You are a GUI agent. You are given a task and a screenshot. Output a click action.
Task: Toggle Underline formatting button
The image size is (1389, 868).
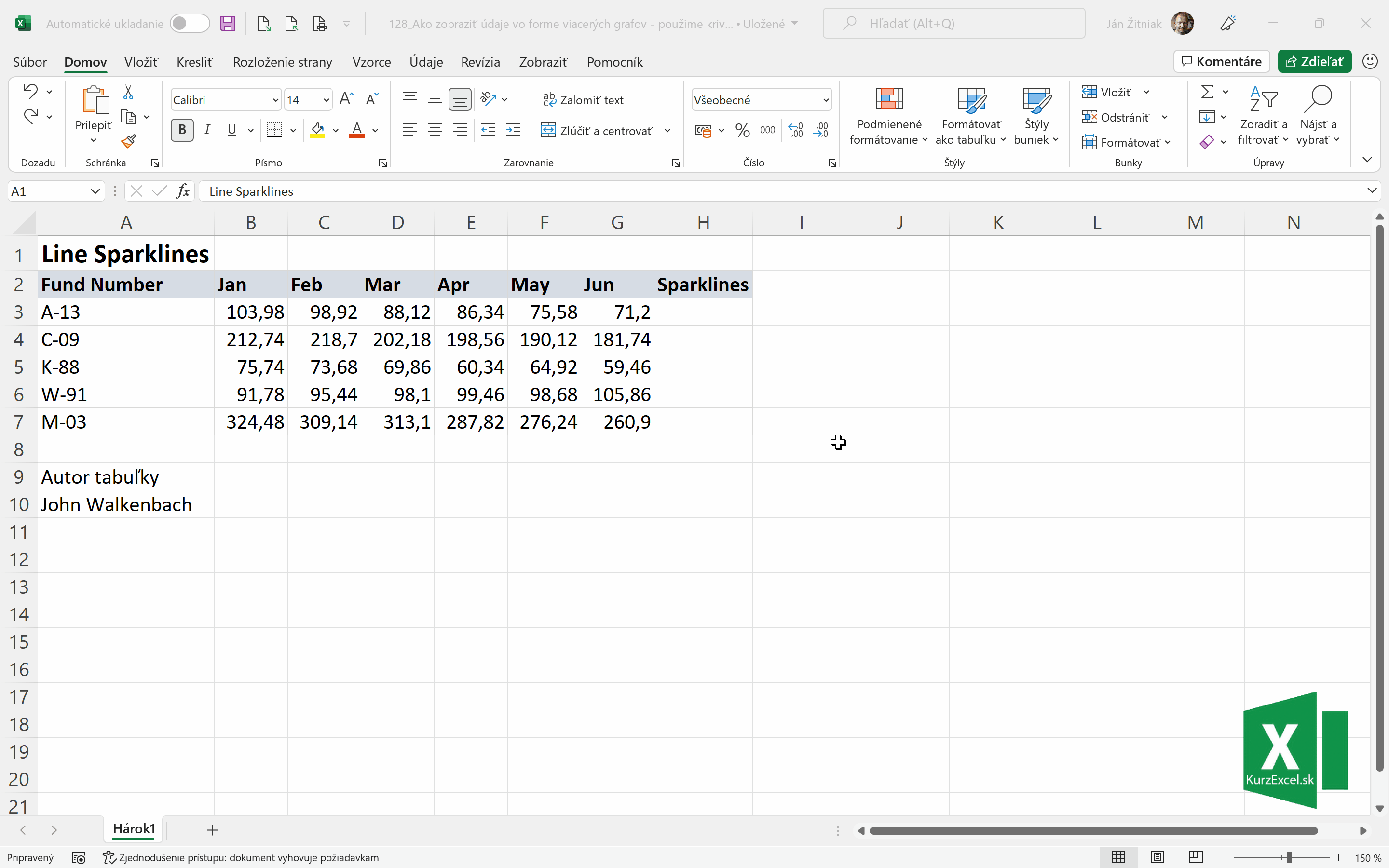click(232, 130)
